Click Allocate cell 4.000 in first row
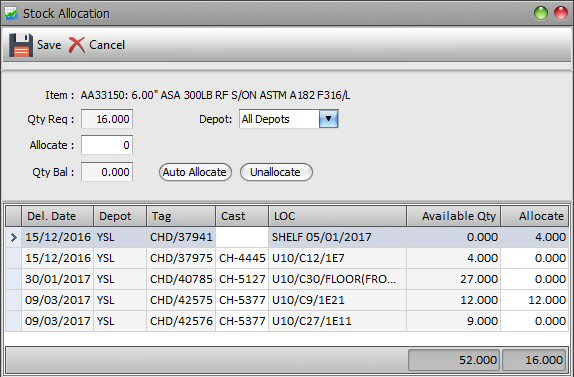 (535, 237)
